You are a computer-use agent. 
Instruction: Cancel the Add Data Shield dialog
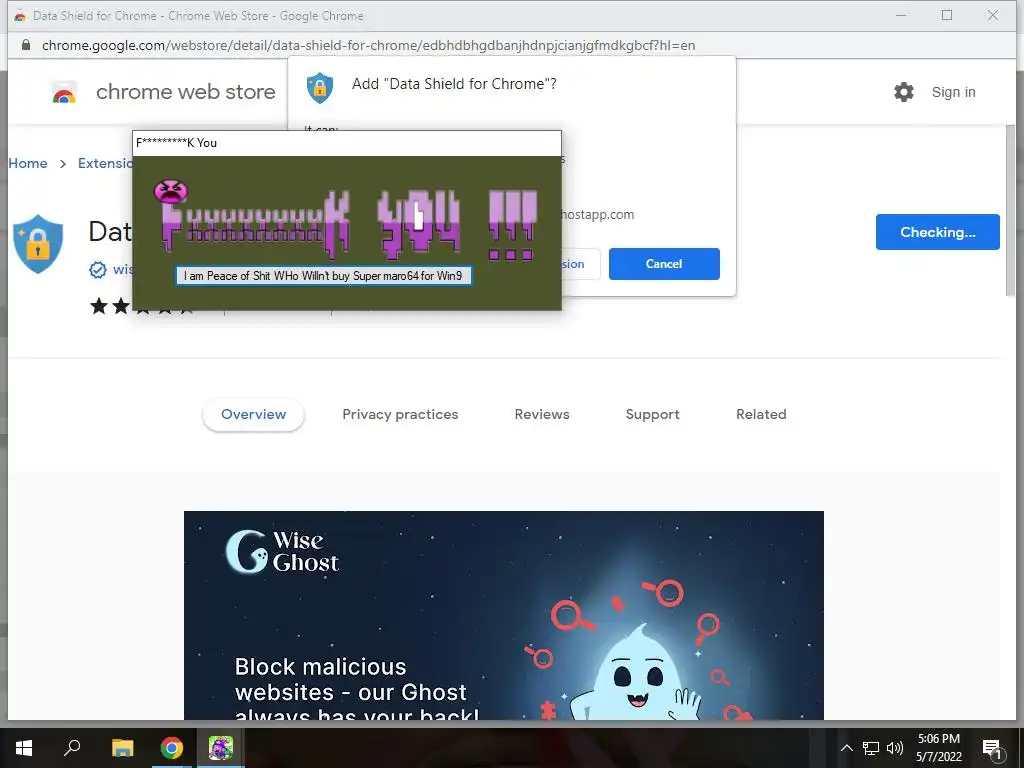(x=664, y=264)
